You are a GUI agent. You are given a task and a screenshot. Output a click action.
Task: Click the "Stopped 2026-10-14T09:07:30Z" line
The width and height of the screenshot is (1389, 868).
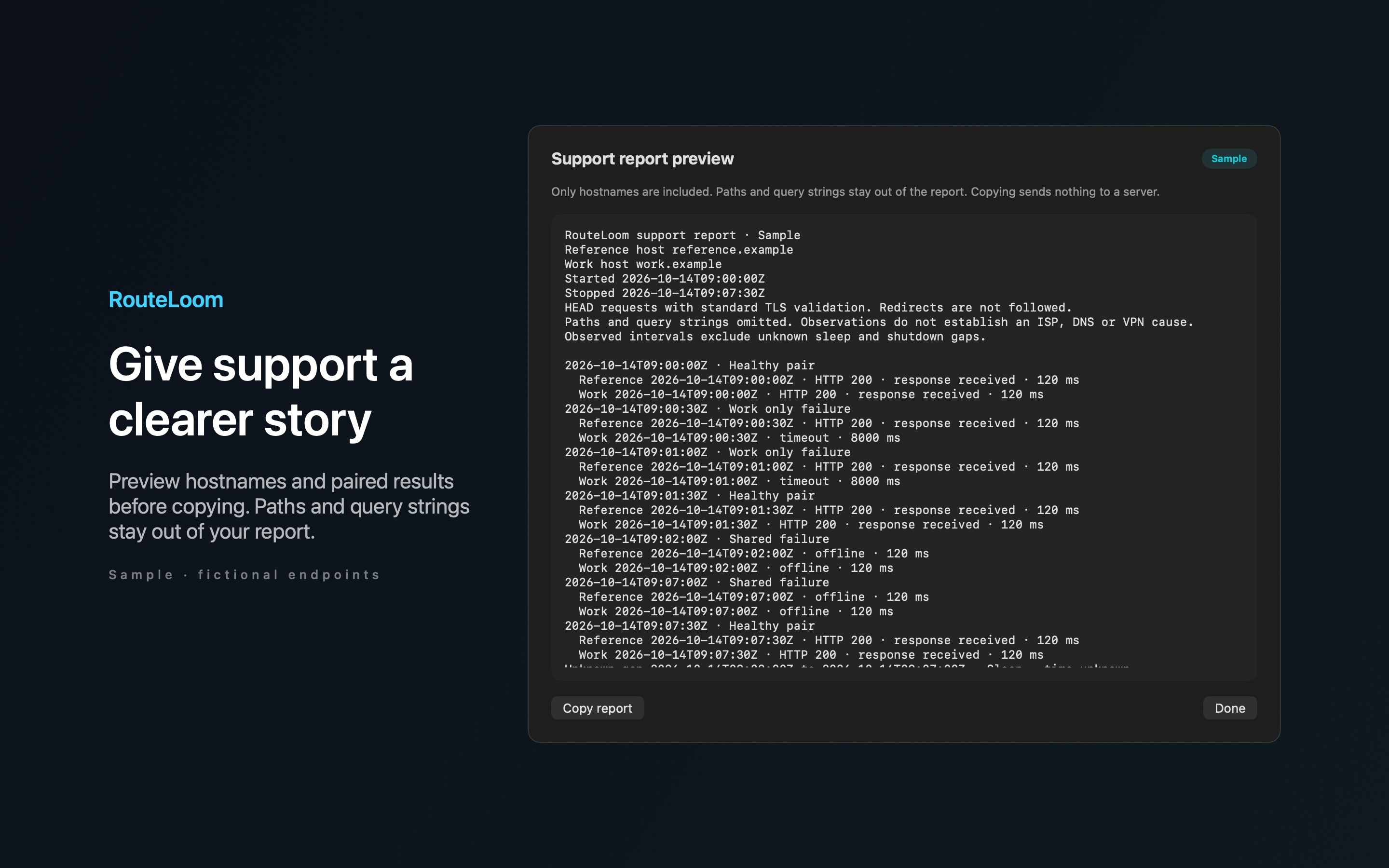(x=665, y=293)
